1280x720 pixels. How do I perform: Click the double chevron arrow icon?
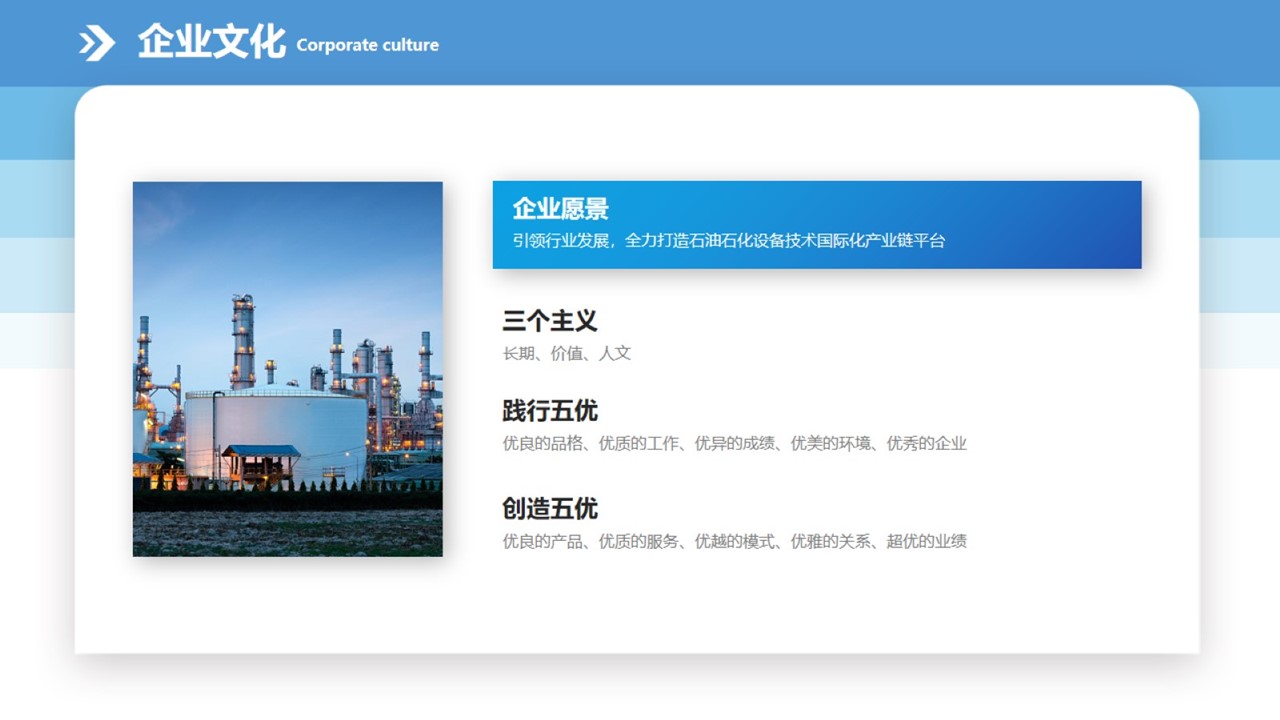point(97,43)
